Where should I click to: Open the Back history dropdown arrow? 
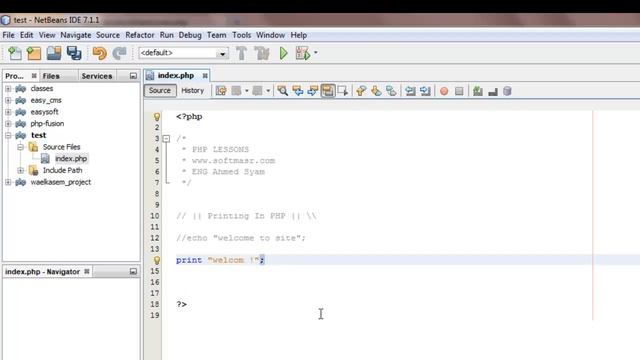pyautogui.click(x=247, y=91)
